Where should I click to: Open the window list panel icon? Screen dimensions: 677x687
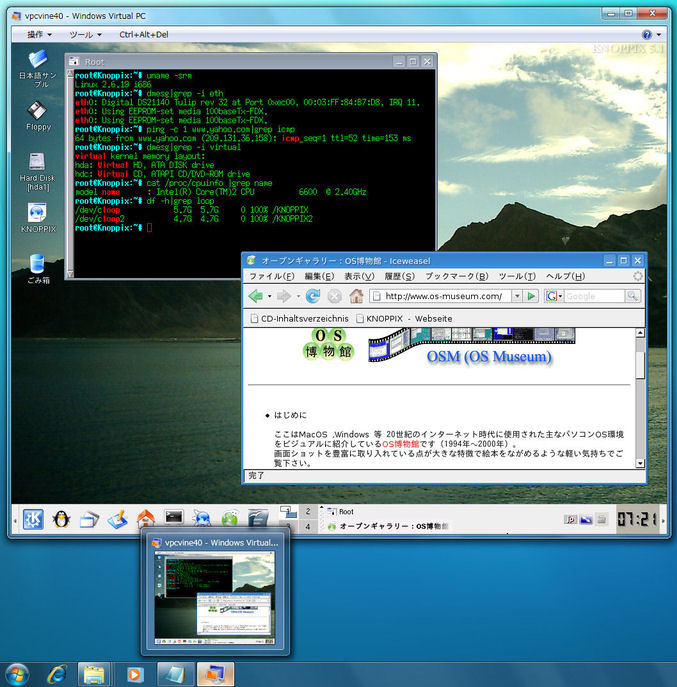(x=89, y=520)
